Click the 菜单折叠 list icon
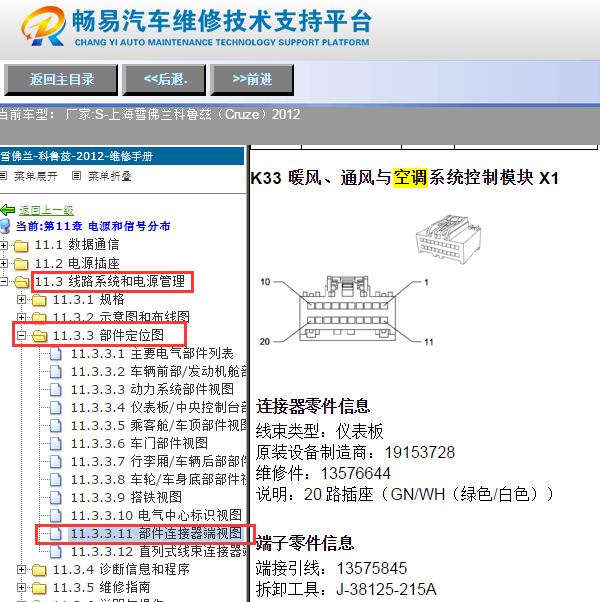This screenshot has height=602, width=600. (76, 176)
